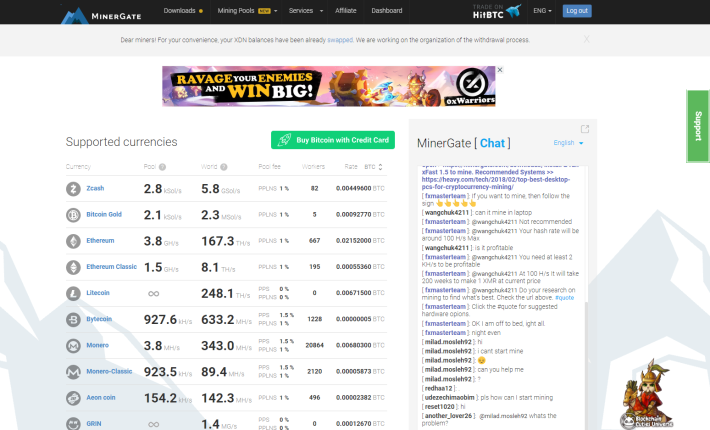Viewport: 710px width, 430px height.
Task: Click username udezechimaobim in chat
Action: point(450,397)
